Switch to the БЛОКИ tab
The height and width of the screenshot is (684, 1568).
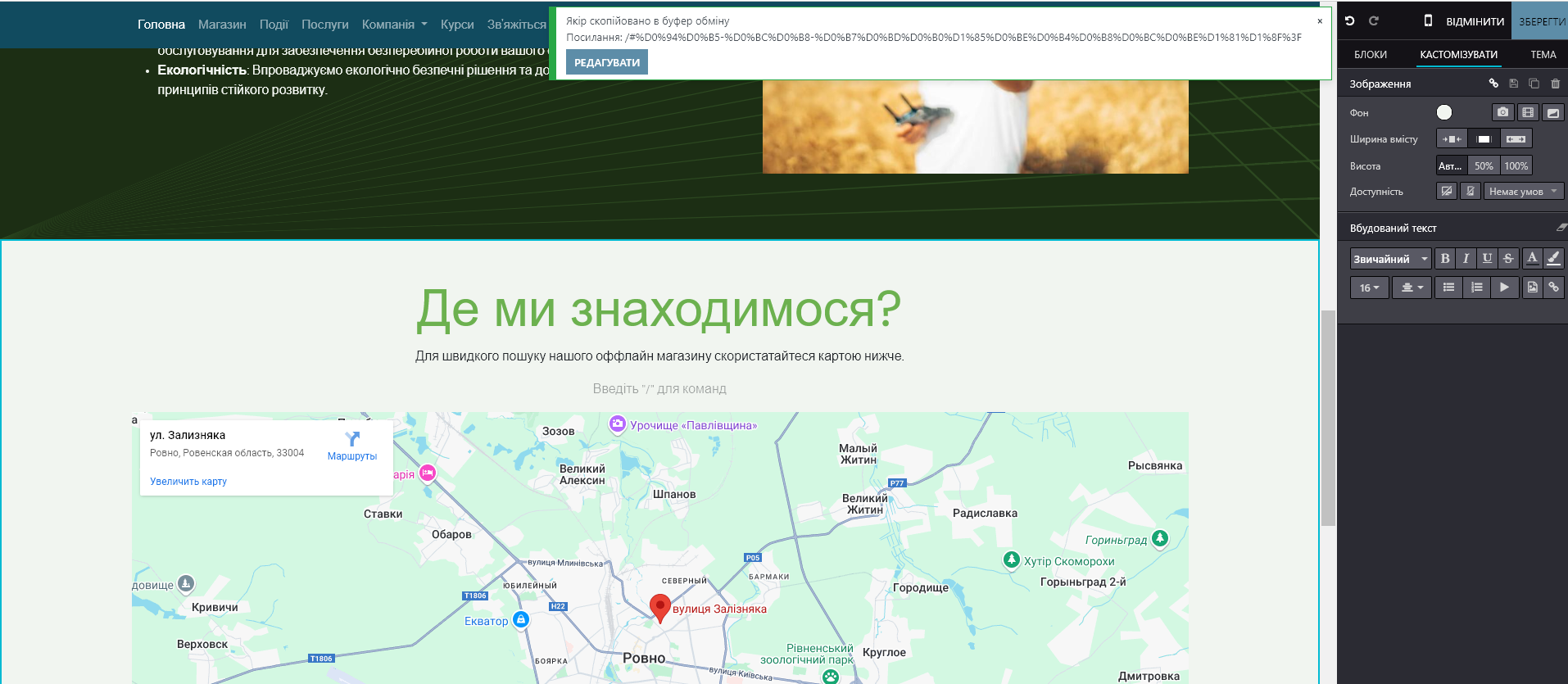coord(1370,55)
